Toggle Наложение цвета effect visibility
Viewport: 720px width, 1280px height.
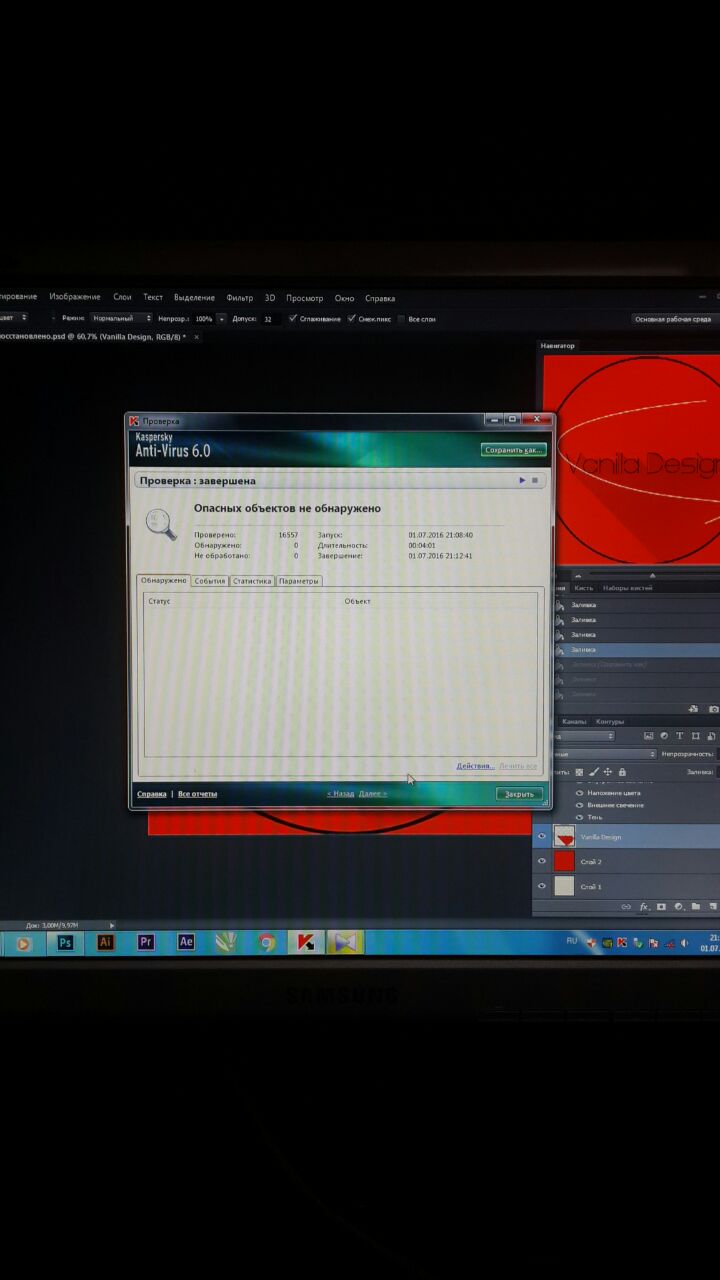point(579,793)
